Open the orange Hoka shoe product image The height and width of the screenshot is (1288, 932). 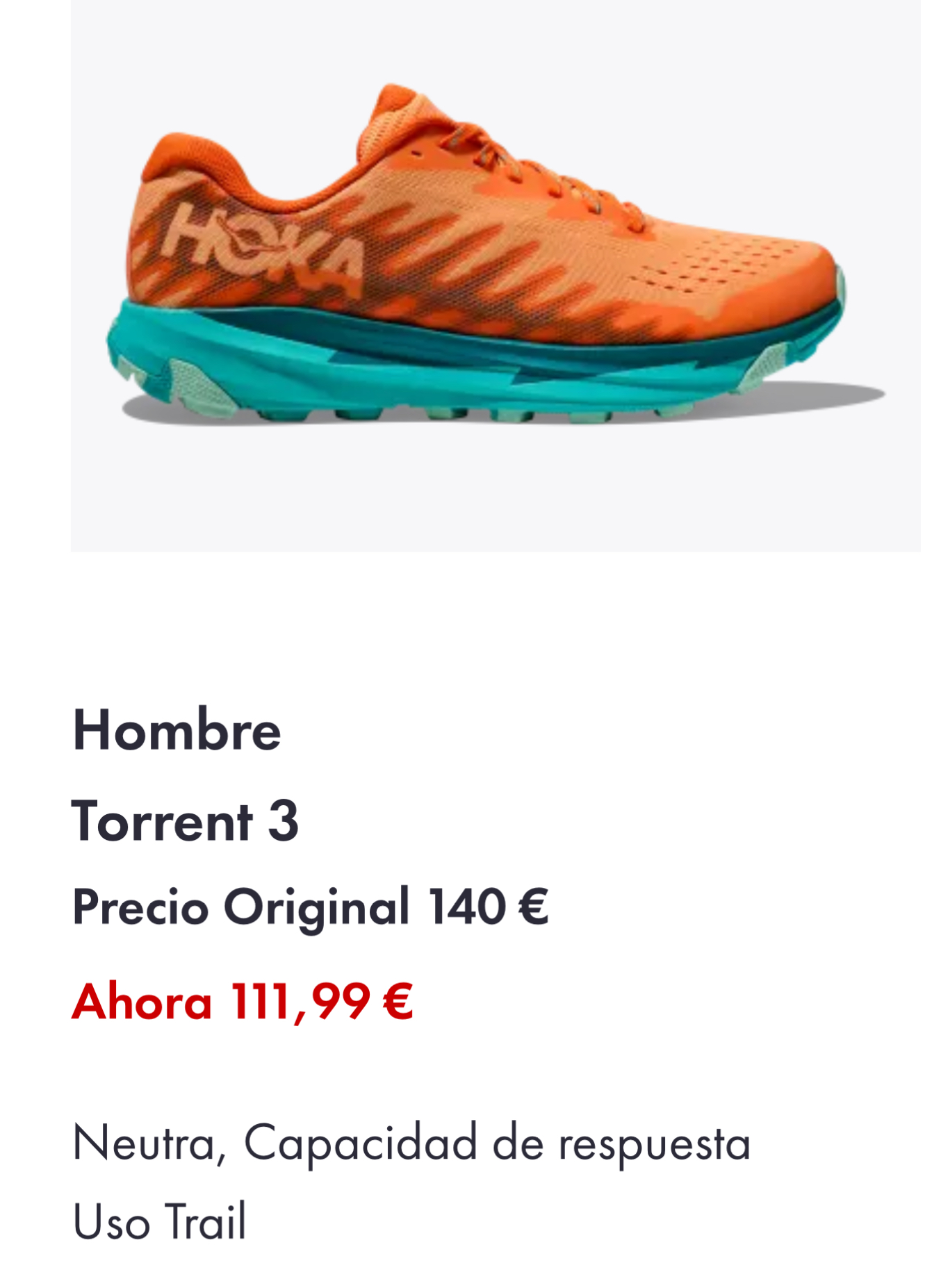click(496, 276)
